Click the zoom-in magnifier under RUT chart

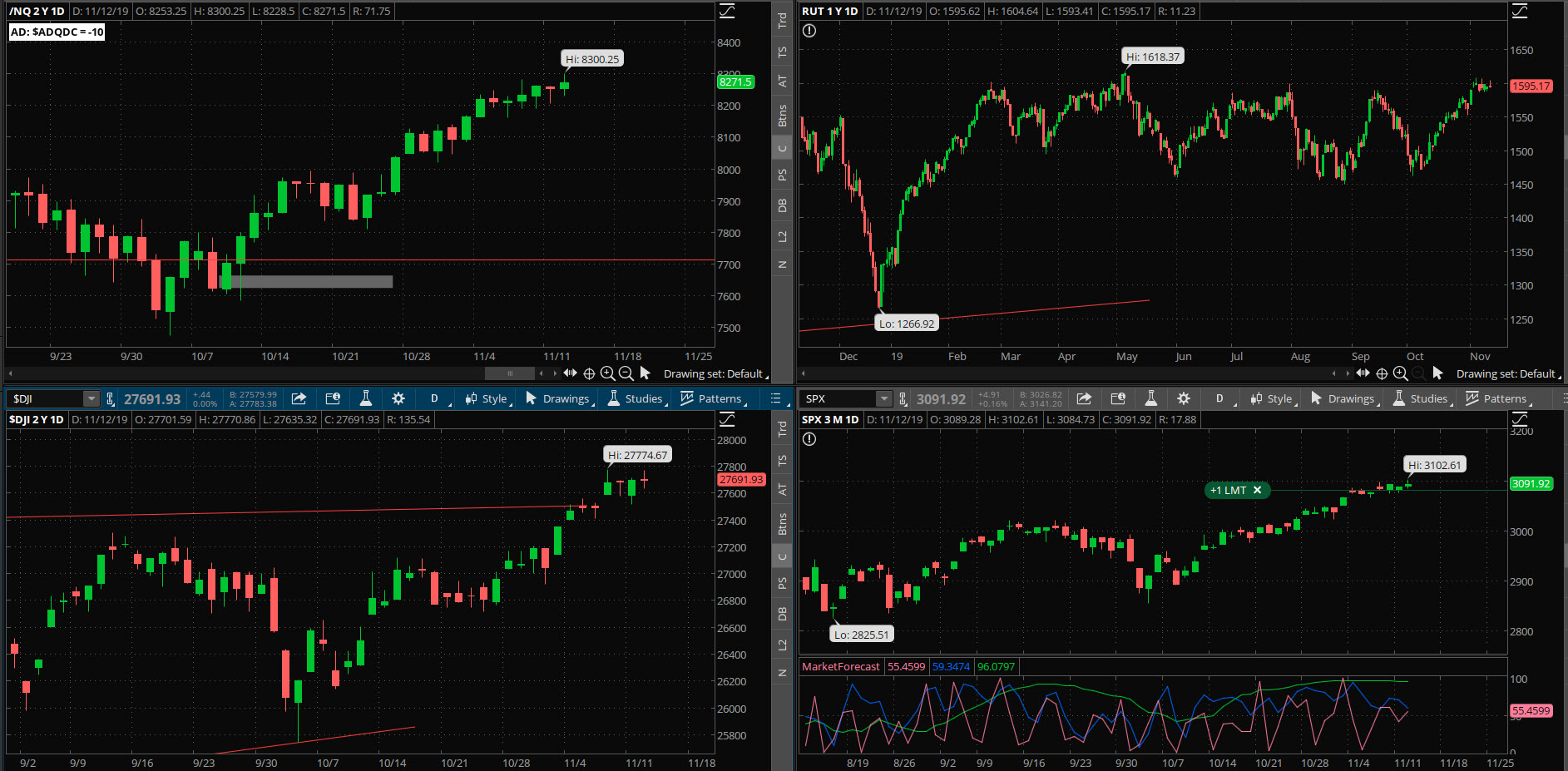click(1400, 373)
